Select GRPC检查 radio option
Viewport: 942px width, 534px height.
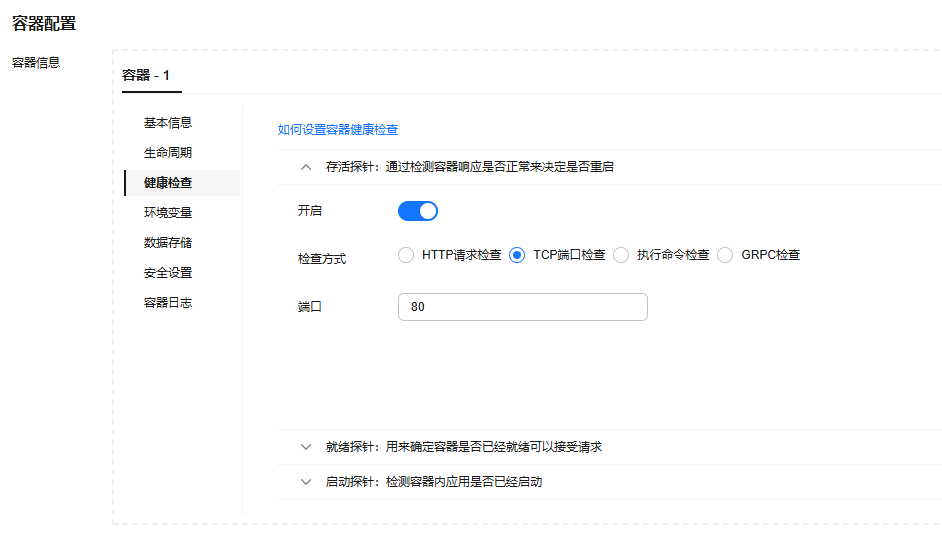725,255
